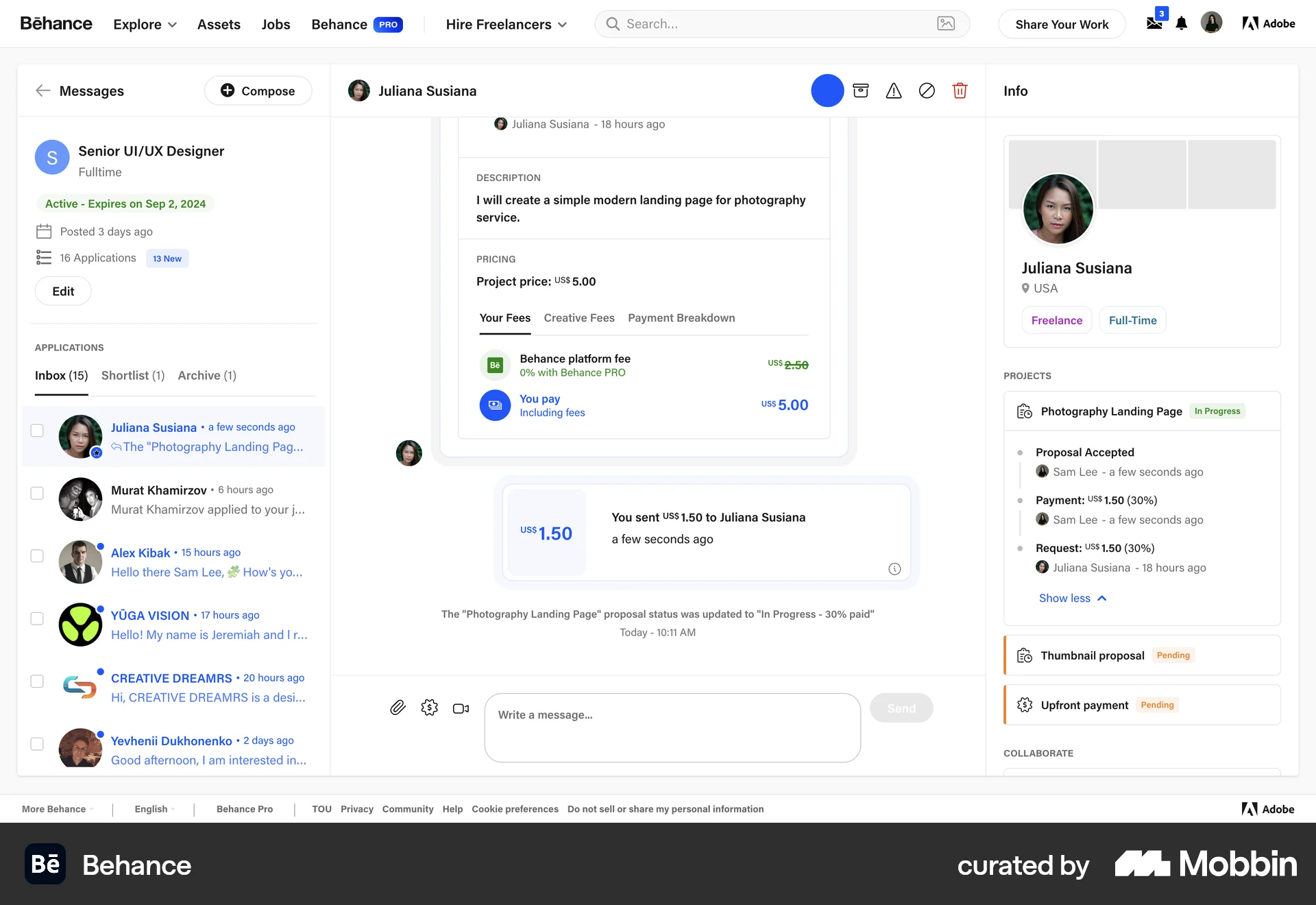
Task: Collapse project details via Show less
Action: tap(1071, 598)
